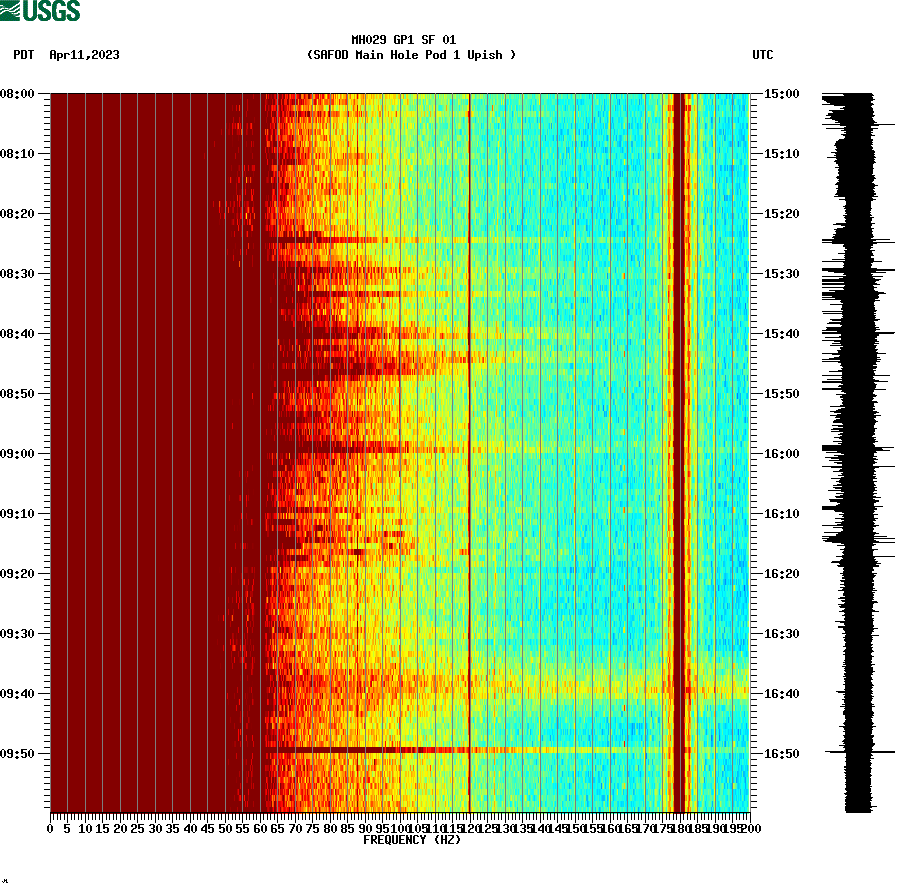This screenshot has width=902, height=892.
Task: Click the 100 Hz axis tick label
Action: coord(398,828)
